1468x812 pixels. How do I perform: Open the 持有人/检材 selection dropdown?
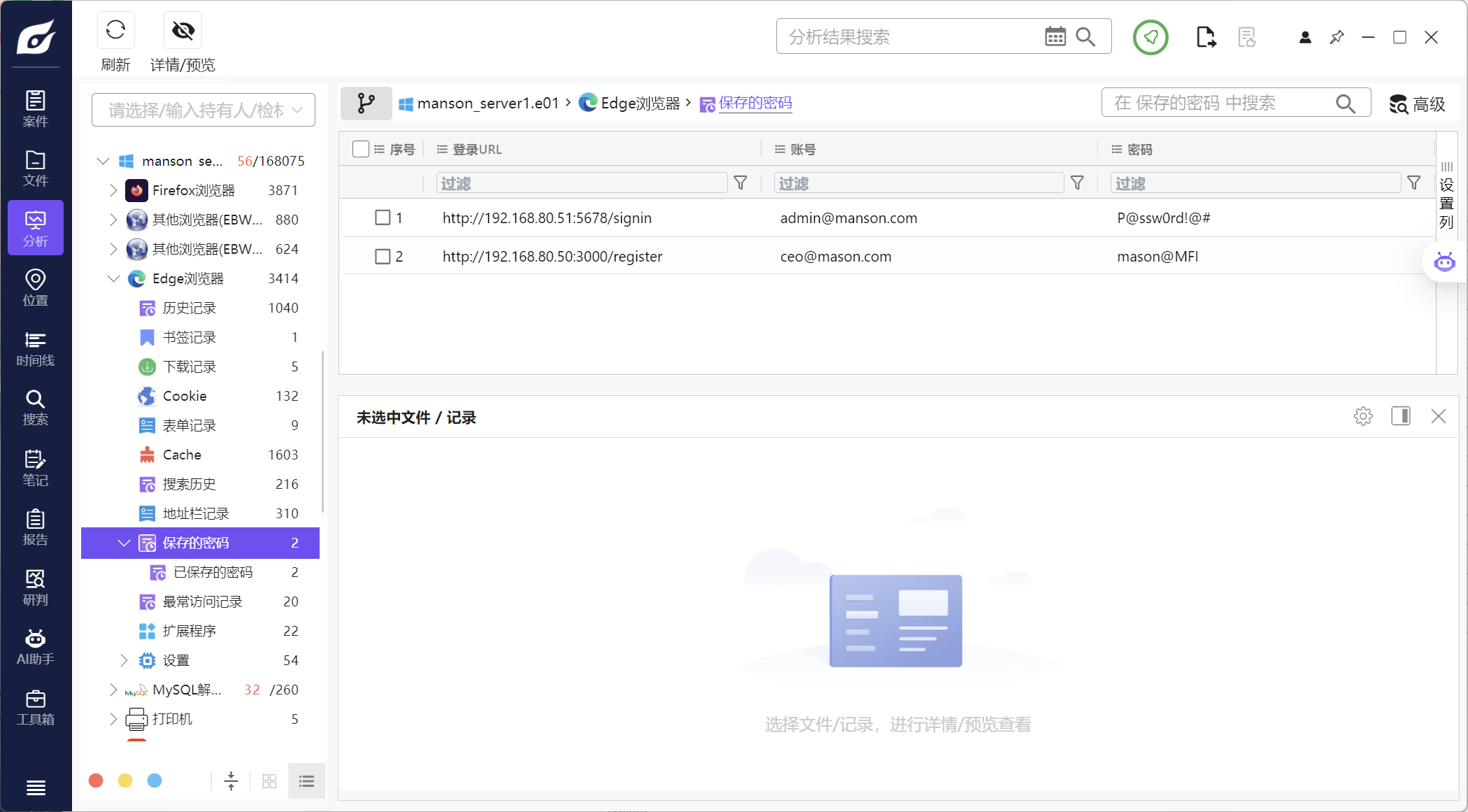[204, 110]
